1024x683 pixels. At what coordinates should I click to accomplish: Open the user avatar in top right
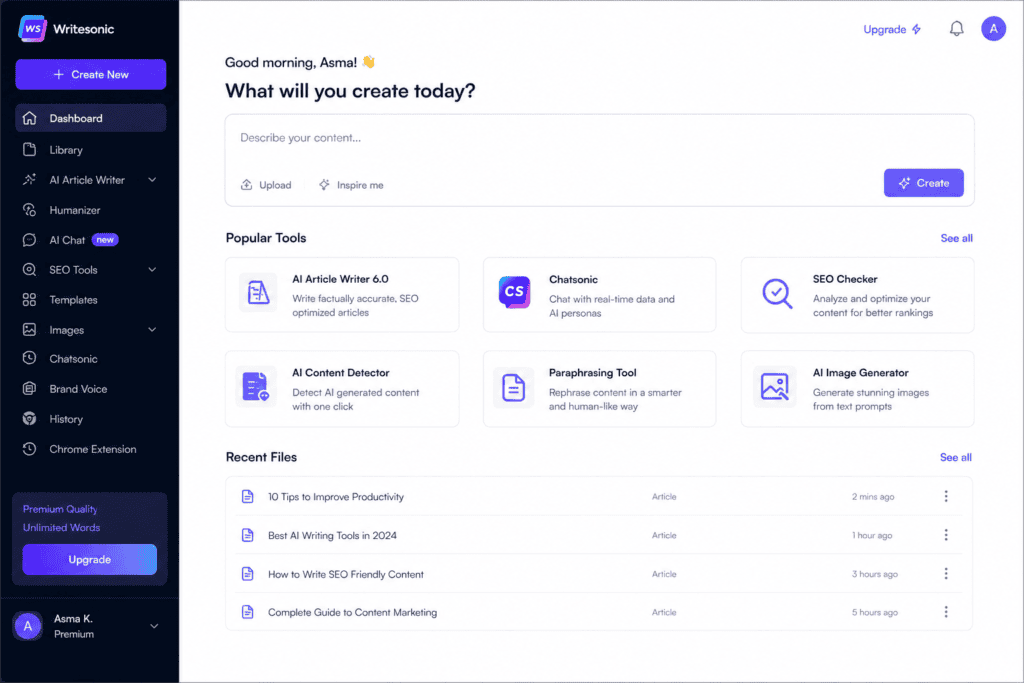[x=993, y=29]
